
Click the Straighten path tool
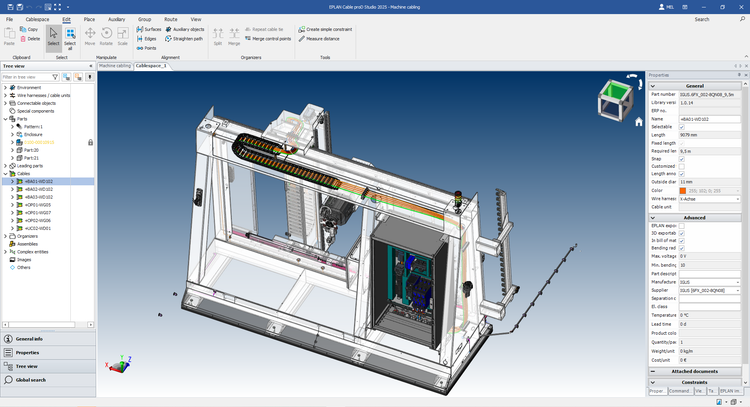pos(184,38)
